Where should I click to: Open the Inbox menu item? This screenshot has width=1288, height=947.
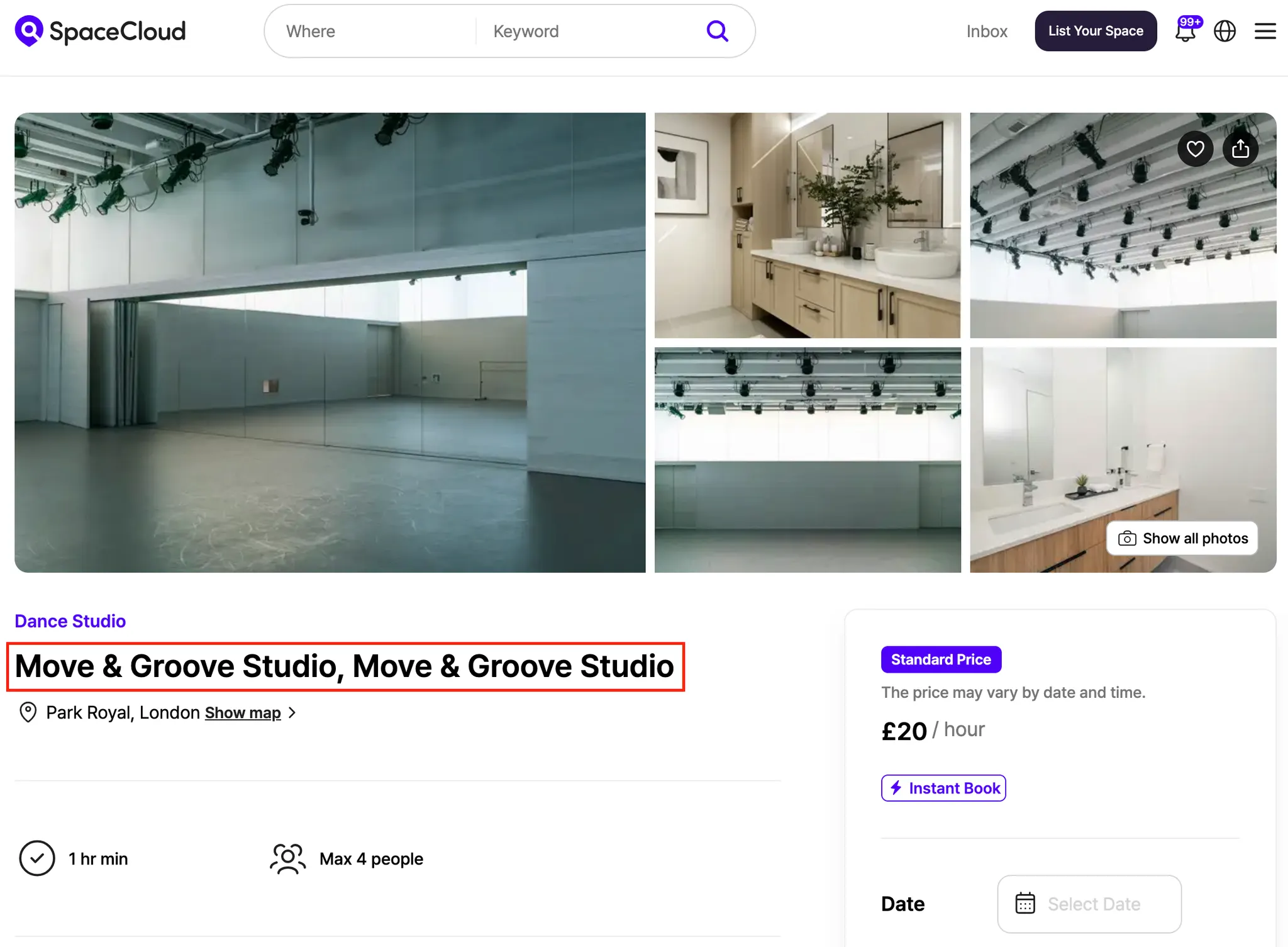(x=986, y=31)
